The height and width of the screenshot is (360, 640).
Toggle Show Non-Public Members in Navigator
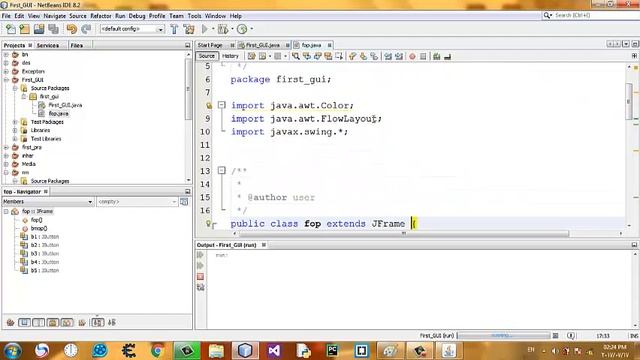[x=53, y=322]
